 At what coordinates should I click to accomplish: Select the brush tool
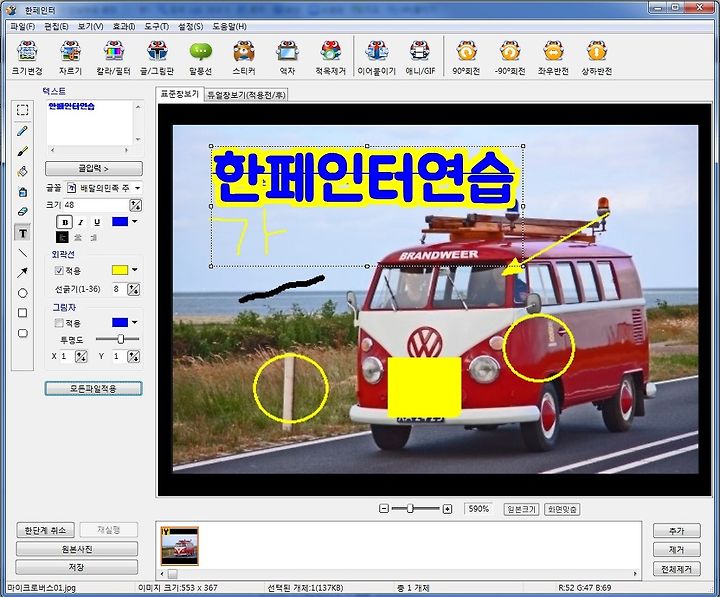pos(22,151)
